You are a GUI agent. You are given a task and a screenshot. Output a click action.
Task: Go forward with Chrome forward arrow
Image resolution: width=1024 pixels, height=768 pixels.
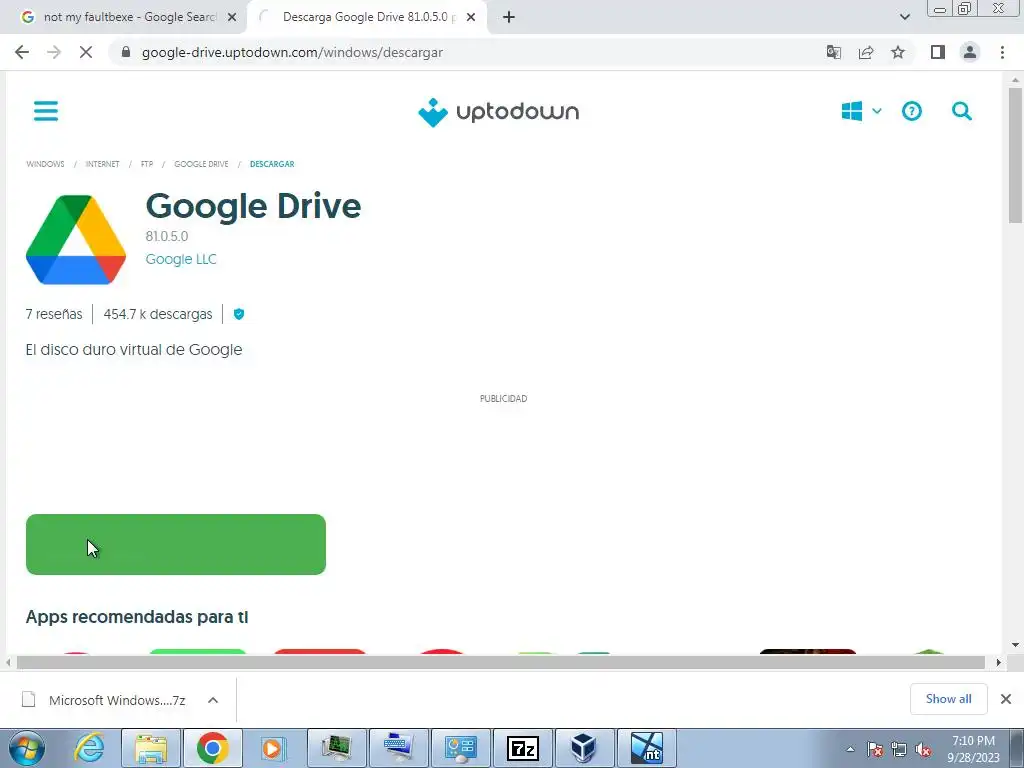pyautogui.click(x=54, y=52)
